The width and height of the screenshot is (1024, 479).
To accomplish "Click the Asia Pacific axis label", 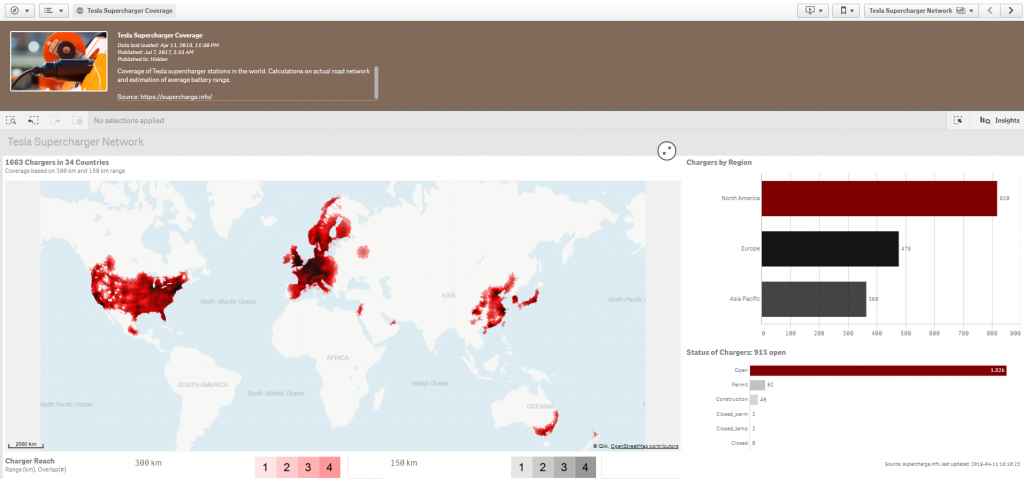I will click(744, 299).
